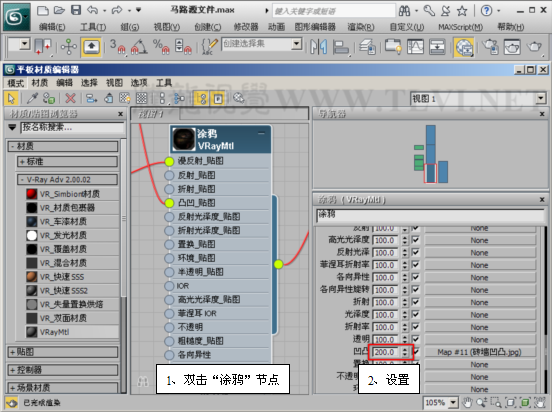The height and width of the screenshot is (412, 552).
Task: Toggle material/map browser icon
Action: click(x=201, y=98)
